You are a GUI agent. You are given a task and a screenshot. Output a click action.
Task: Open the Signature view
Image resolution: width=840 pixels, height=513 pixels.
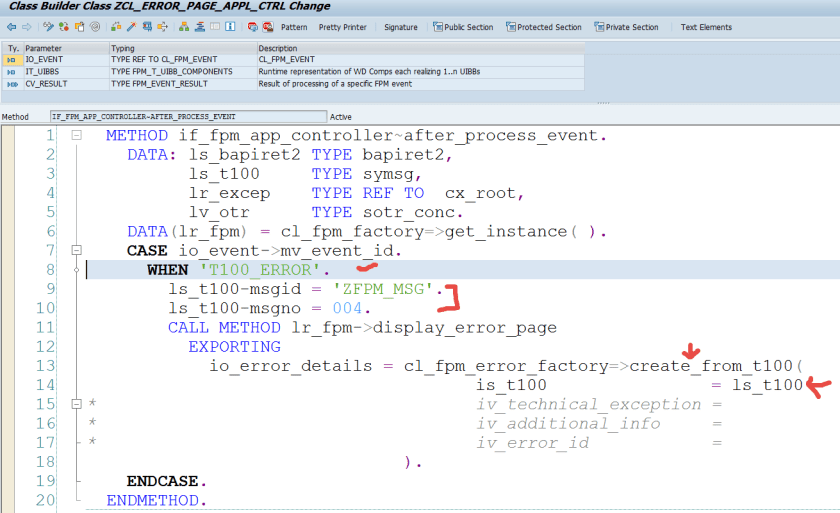coord(401,27)
